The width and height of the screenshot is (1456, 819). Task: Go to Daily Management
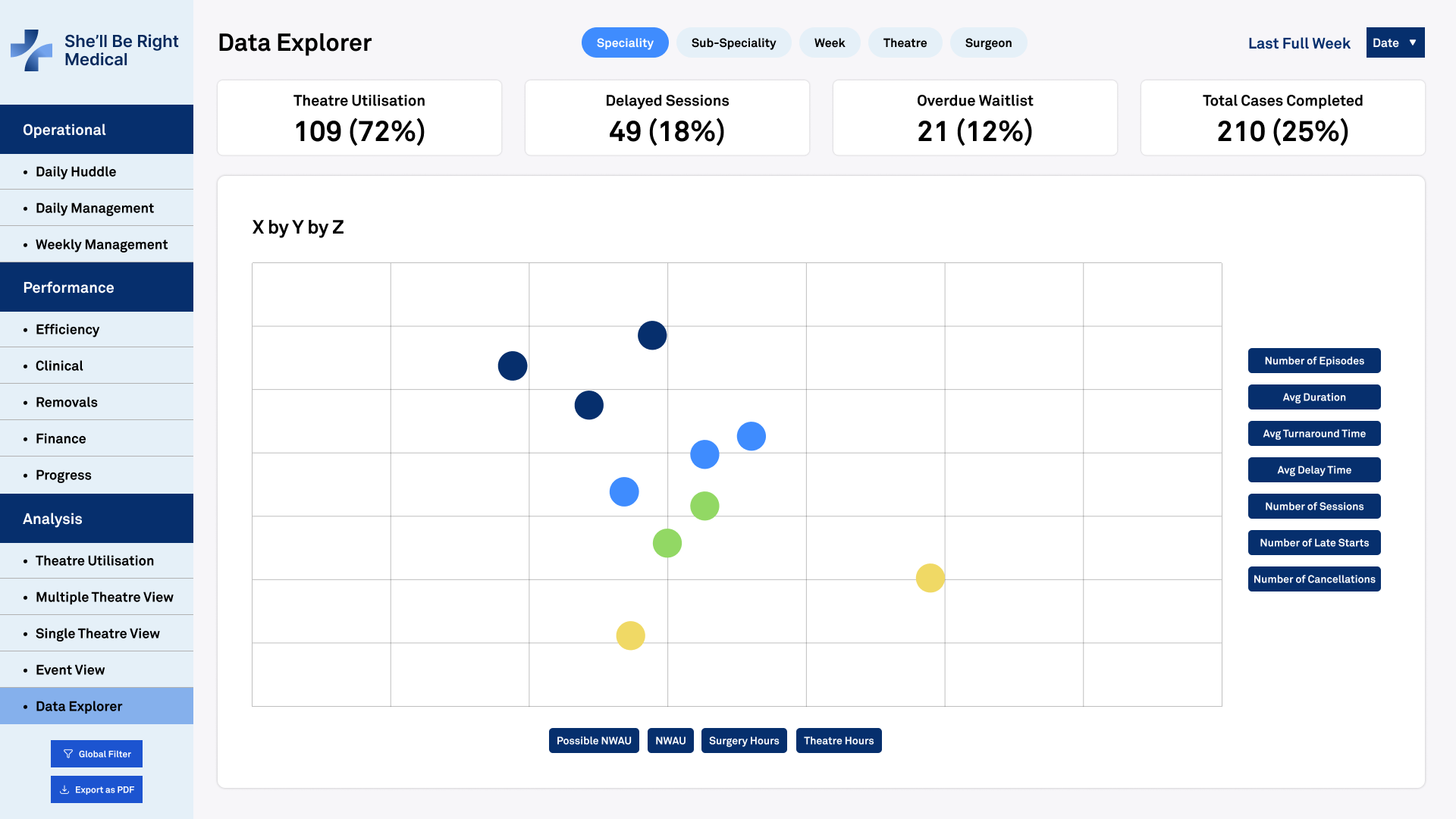click(96, 208)
